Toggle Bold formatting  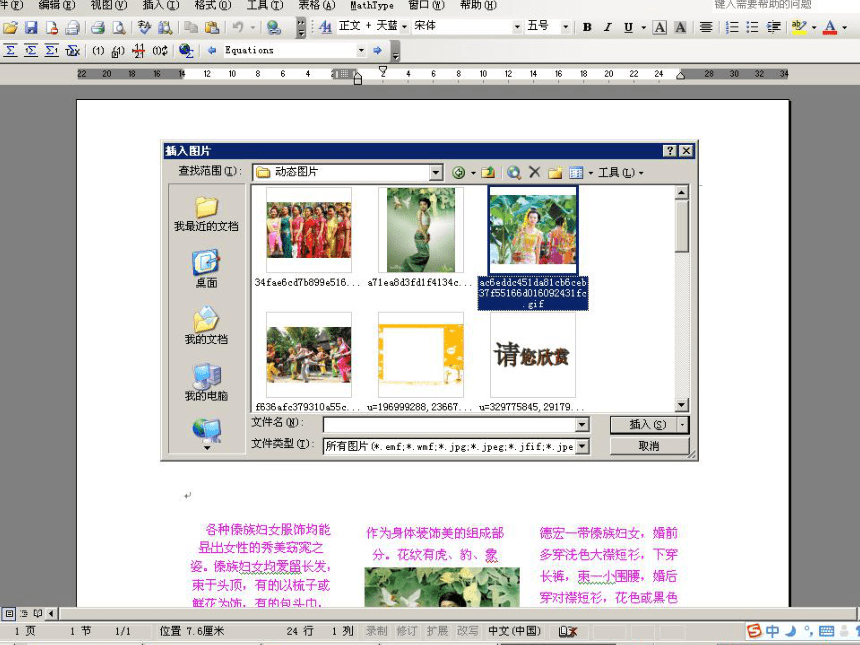pyautogui.click(x=587, y=27)
